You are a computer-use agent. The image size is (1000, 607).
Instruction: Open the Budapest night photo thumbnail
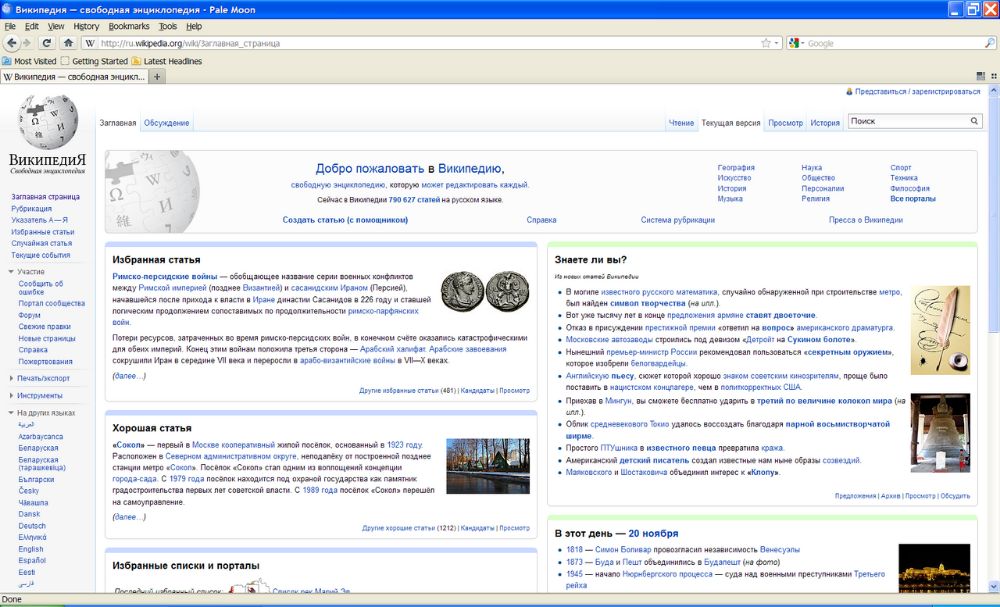934,568
